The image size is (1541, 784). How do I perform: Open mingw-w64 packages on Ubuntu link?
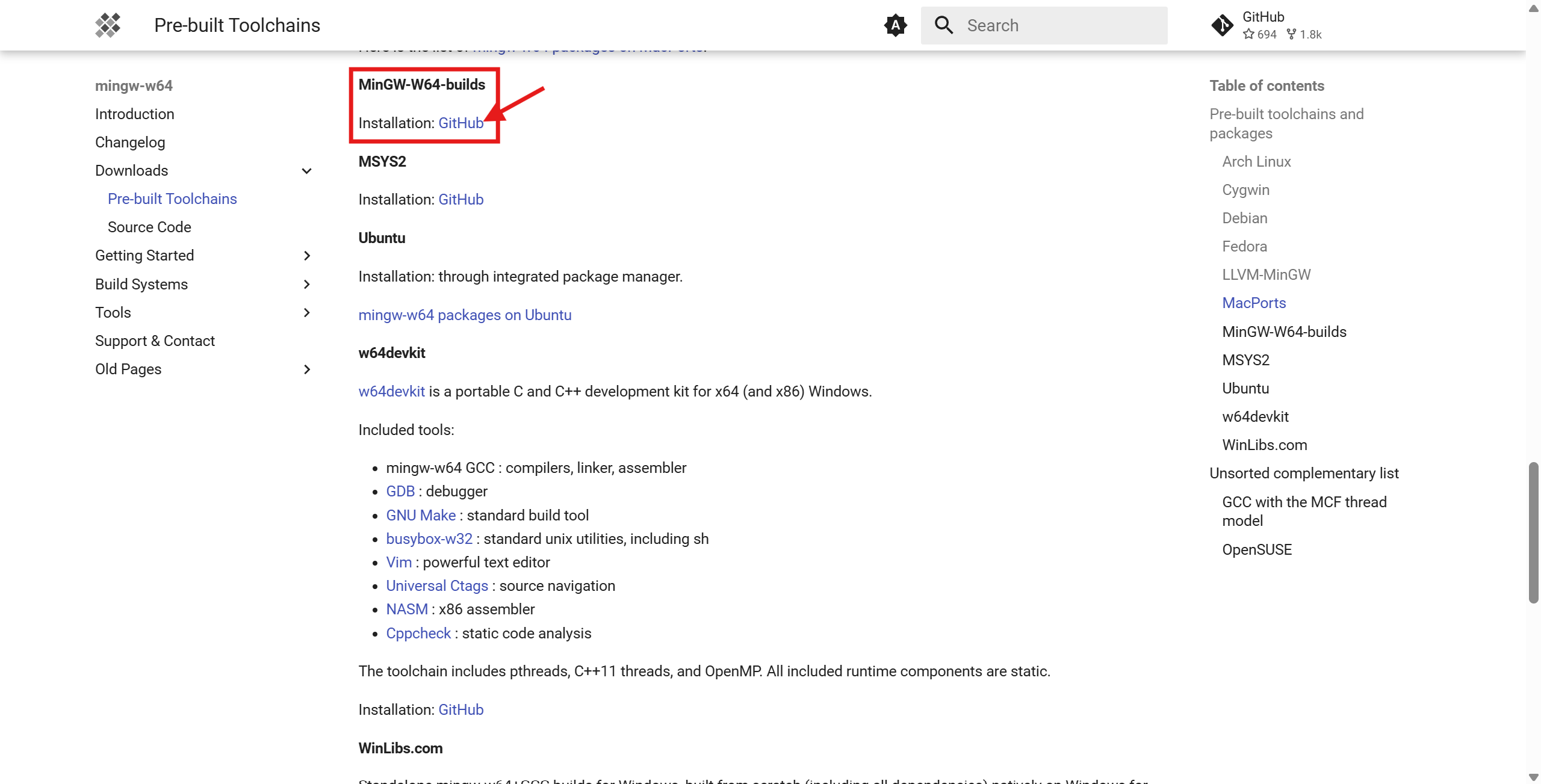click(465, 315)
